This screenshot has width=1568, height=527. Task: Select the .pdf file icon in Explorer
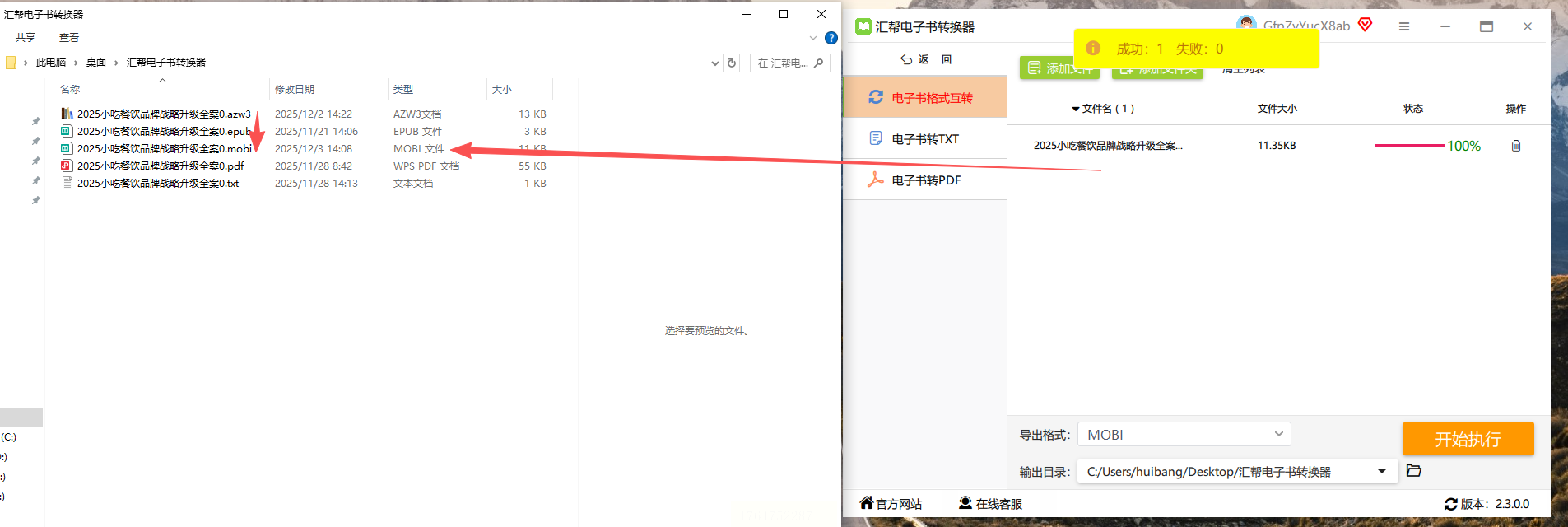pyautogui.click(x=67, y=166)
